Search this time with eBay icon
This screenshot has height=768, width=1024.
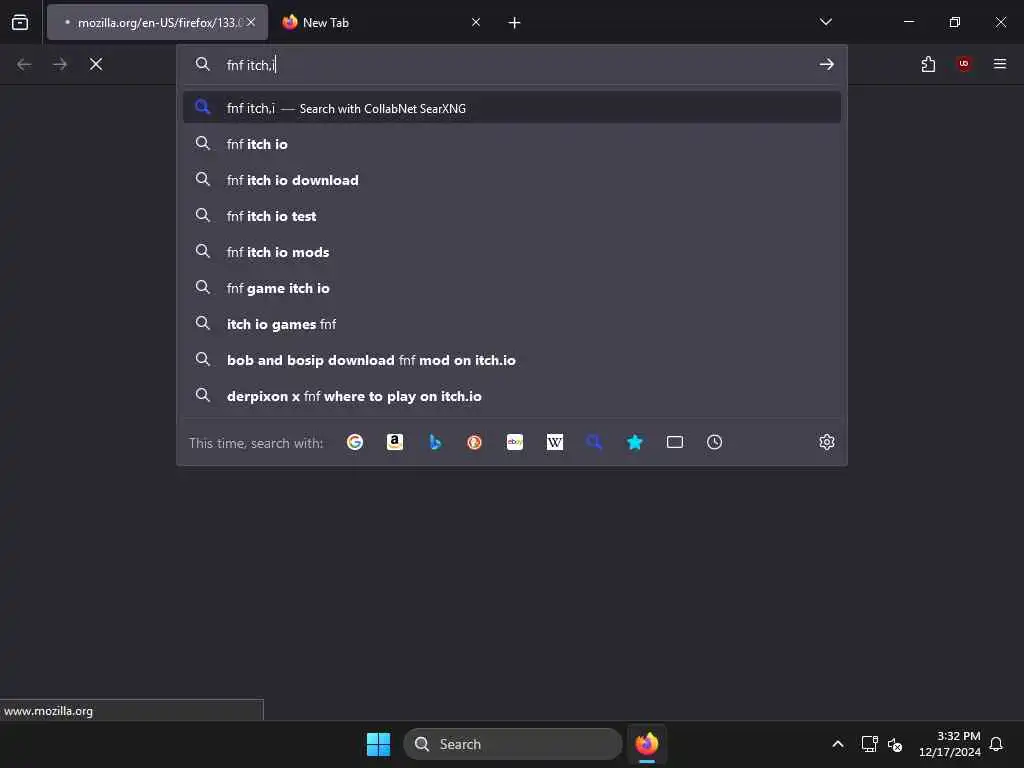(x=515, y=442)
